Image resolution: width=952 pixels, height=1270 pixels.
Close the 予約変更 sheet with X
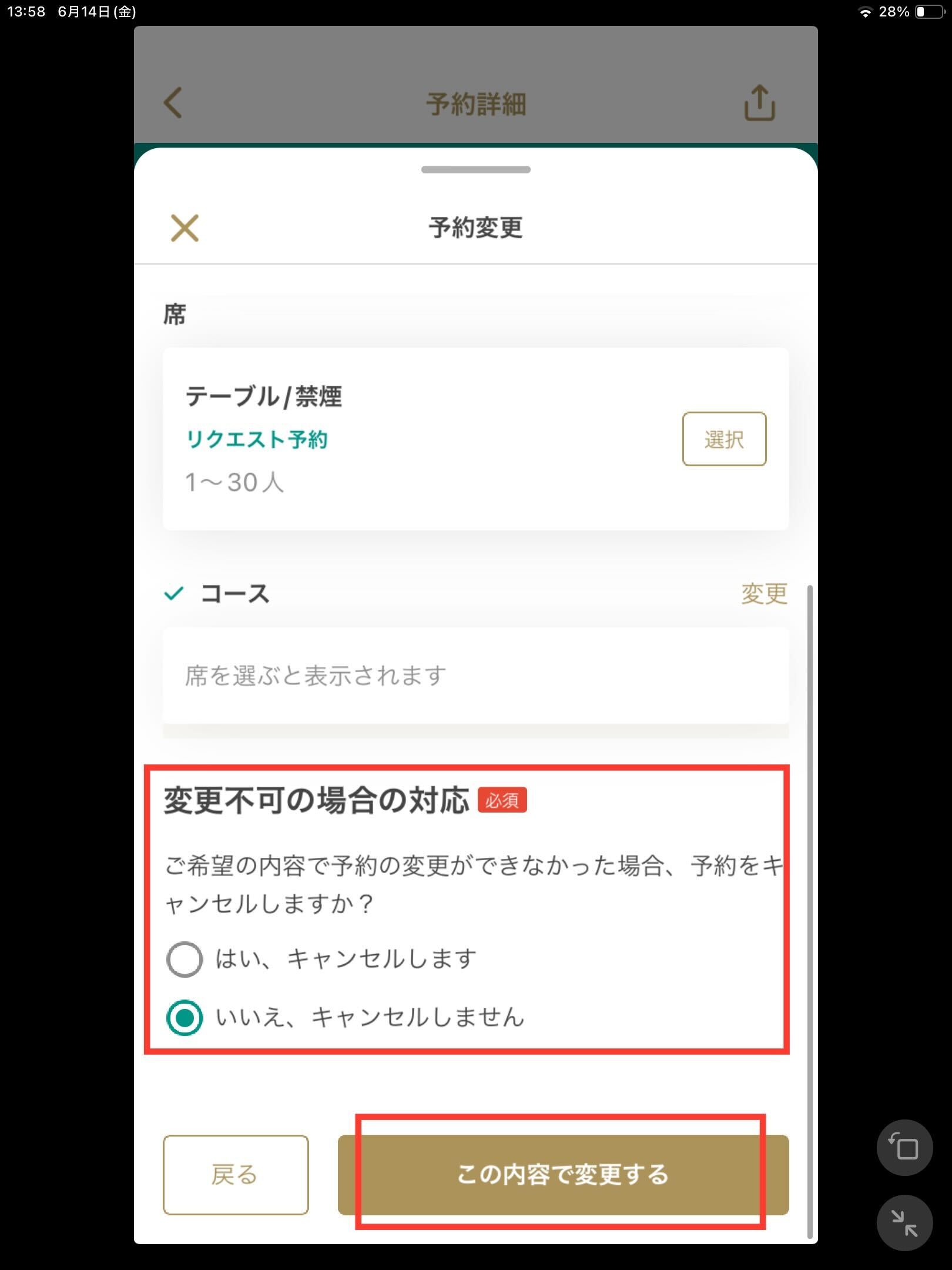point(185,228)
